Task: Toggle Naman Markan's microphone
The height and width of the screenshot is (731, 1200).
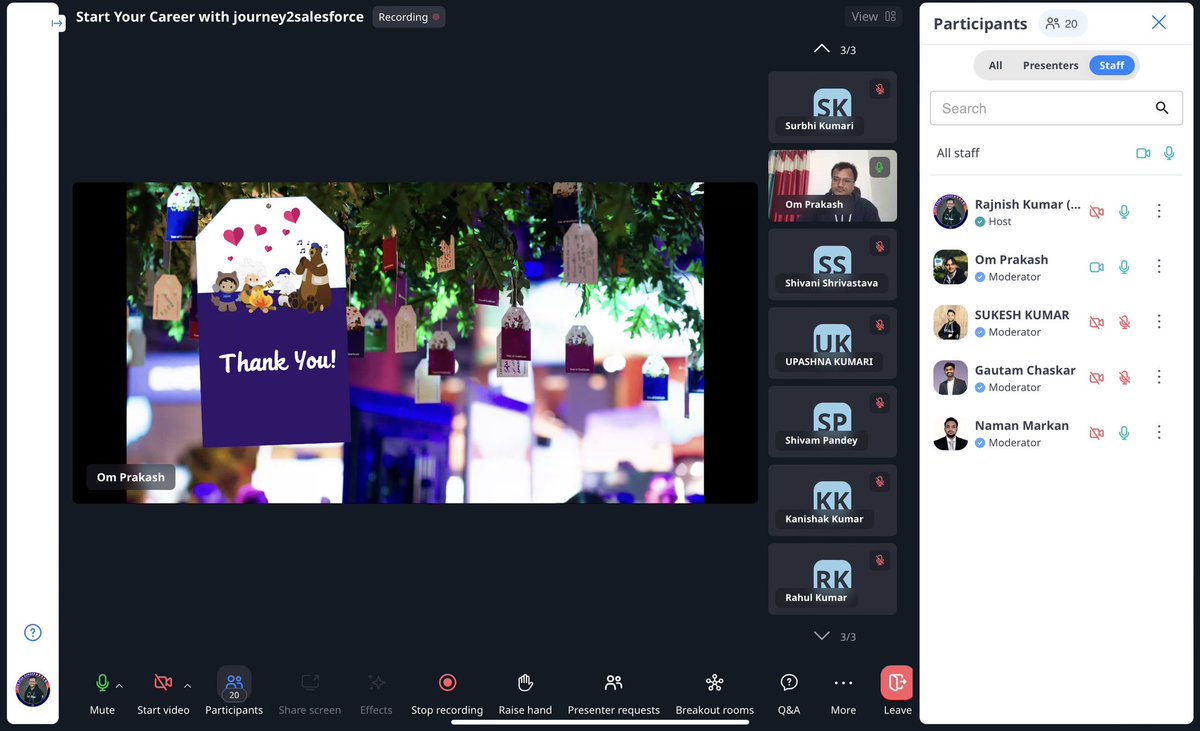Action: (1124, 433)
